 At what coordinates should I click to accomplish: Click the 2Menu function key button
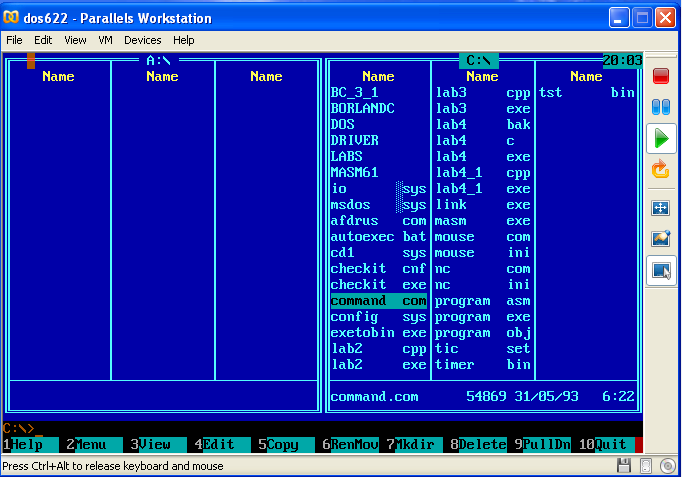tap(94, 444)
